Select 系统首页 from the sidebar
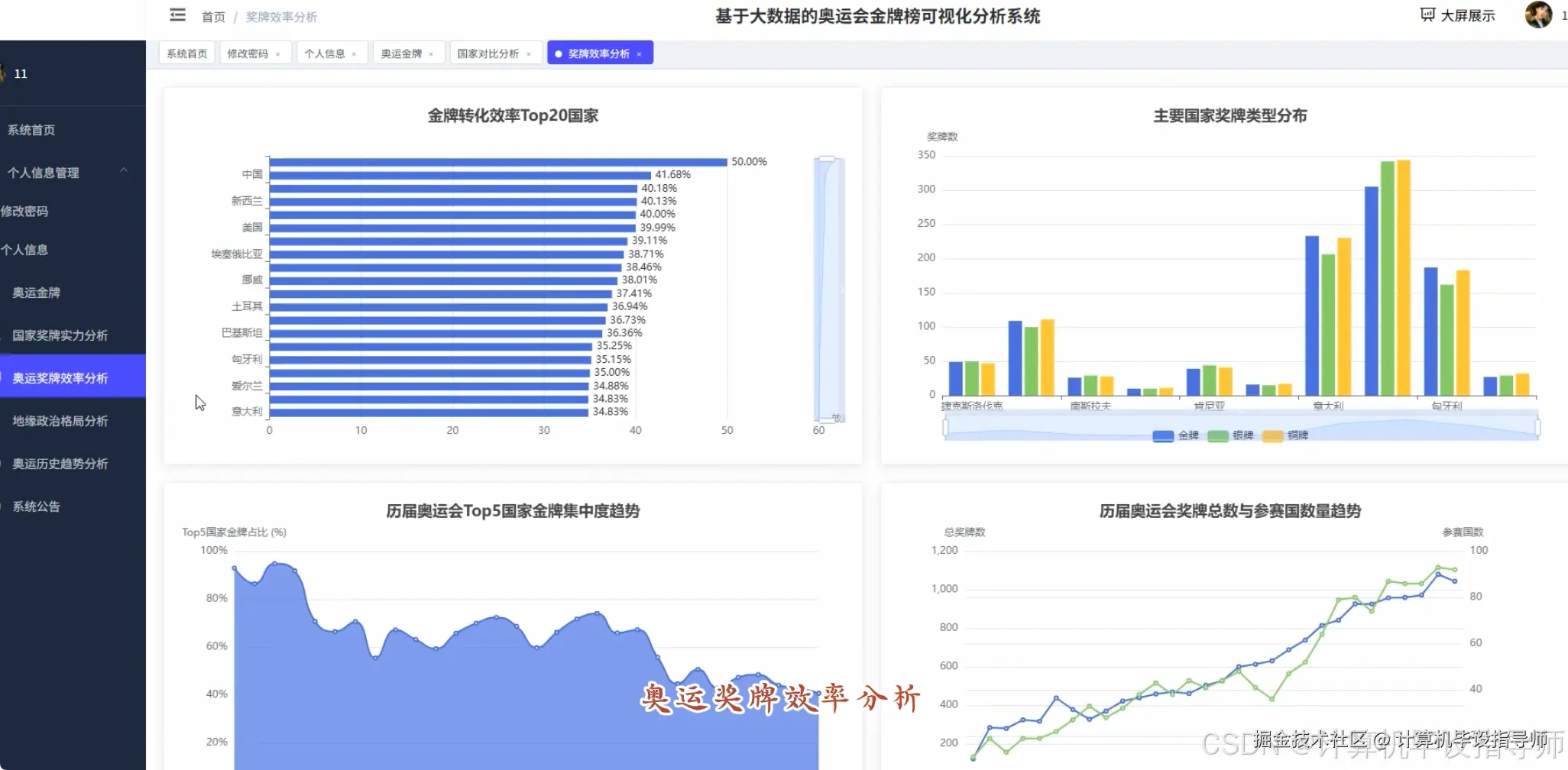 31,130
